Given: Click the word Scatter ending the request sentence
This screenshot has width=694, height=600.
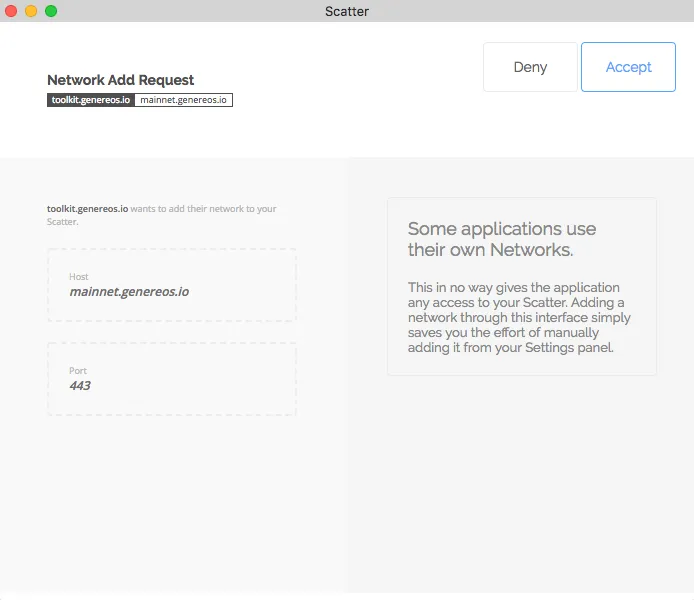Looking at the screenshot, I should point(62,222).
